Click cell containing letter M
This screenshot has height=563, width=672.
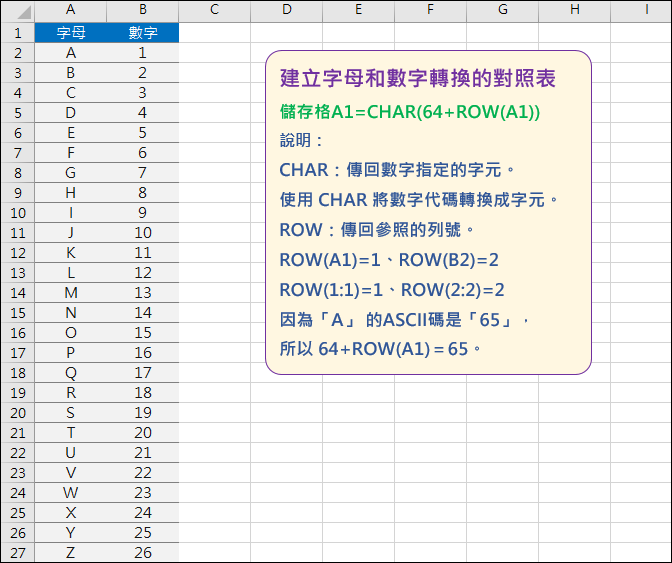tap(71, 293)
